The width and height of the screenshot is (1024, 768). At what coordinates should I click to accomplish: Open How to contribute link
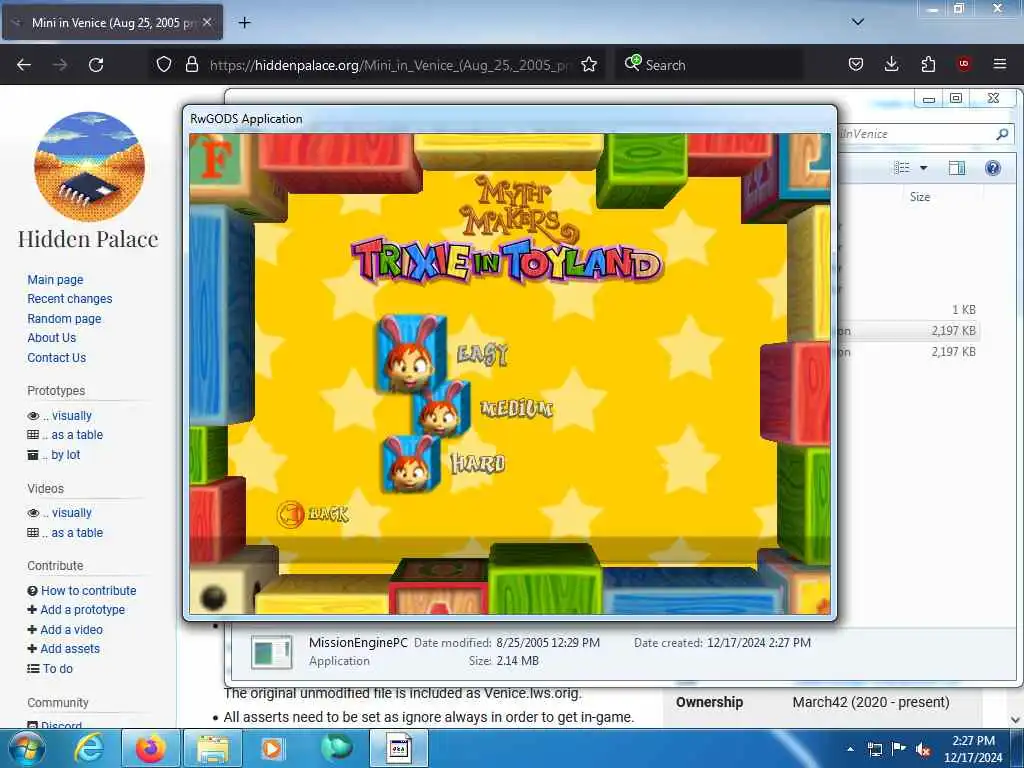[x=89, y=590]
